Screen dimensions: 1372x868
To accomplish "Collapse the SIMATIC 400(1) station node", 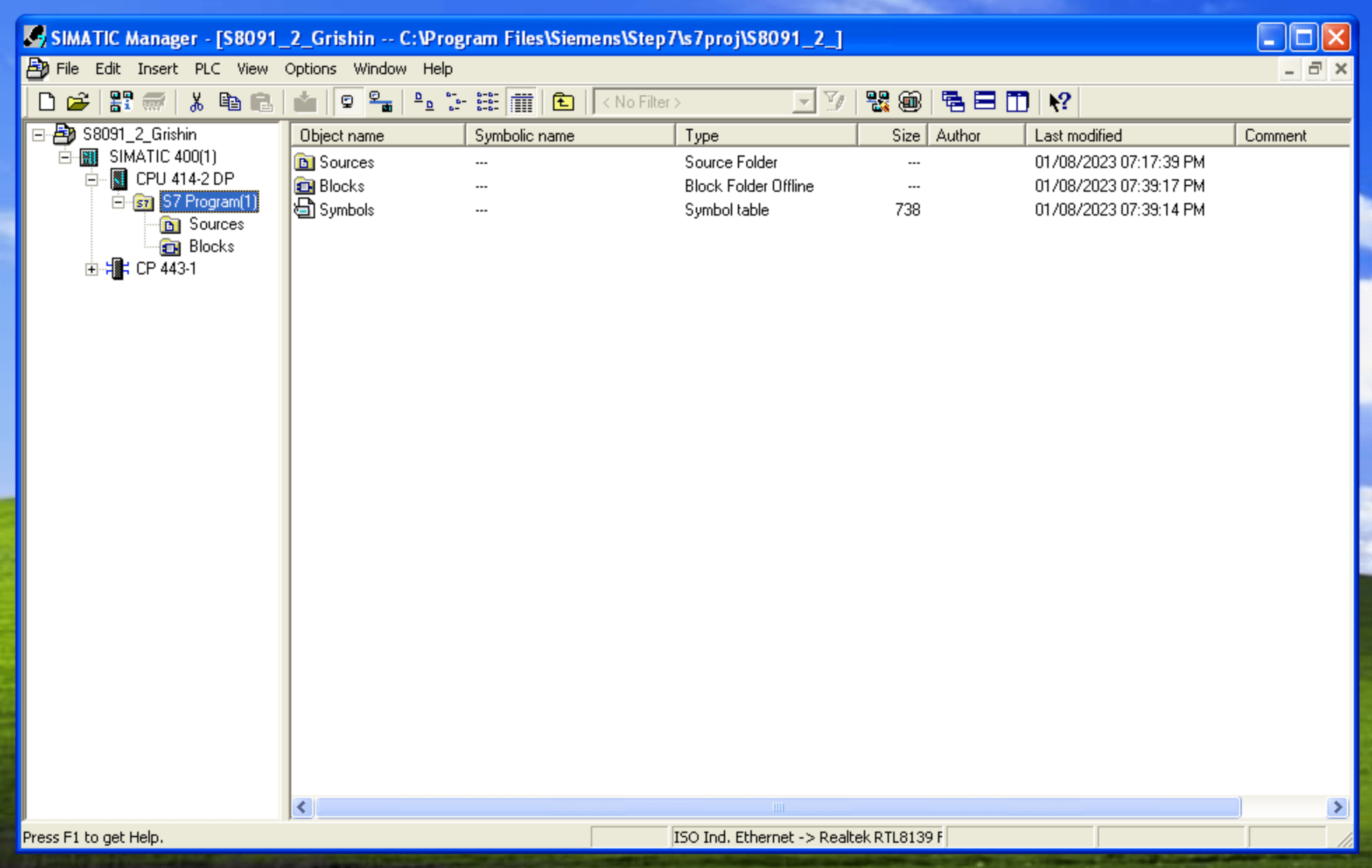I will (x=65, y=157).
